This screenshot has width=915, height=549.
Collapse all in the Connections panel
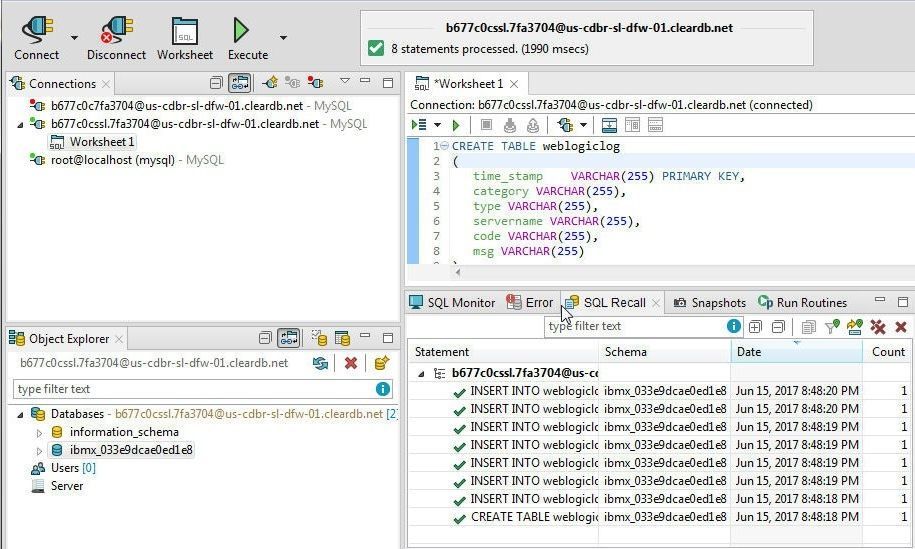[216, 83]
